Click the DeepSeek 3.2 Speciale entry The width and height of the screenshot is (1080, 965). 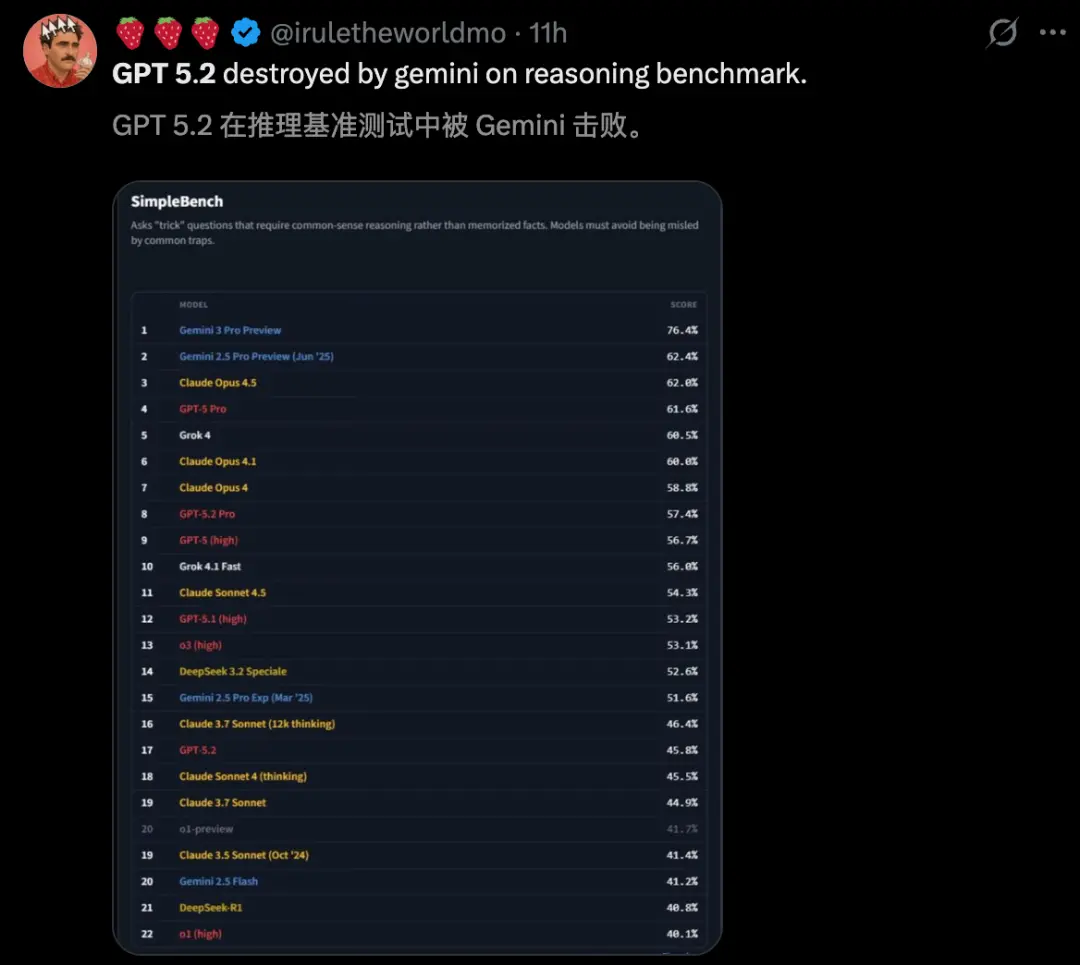click(233, 671)
